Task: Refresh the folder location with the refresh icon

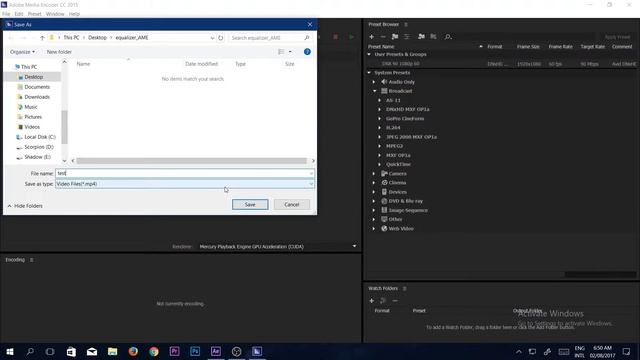Action: click(220, 38)
